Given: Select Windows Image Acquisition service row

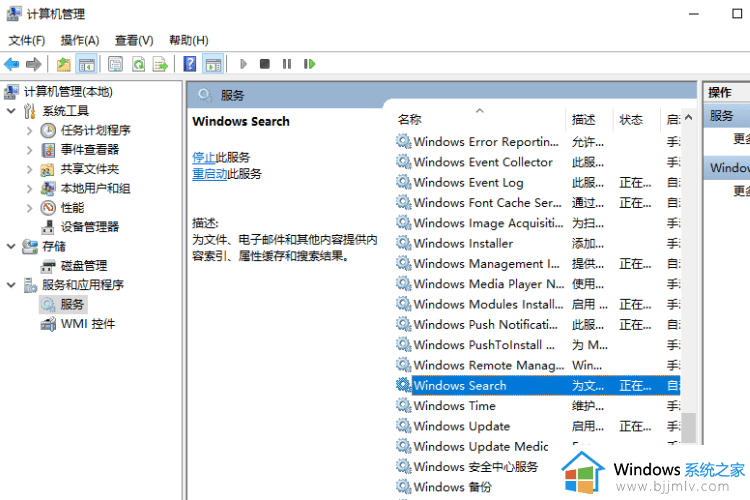Looking at the screenshot, I should 538,223.
